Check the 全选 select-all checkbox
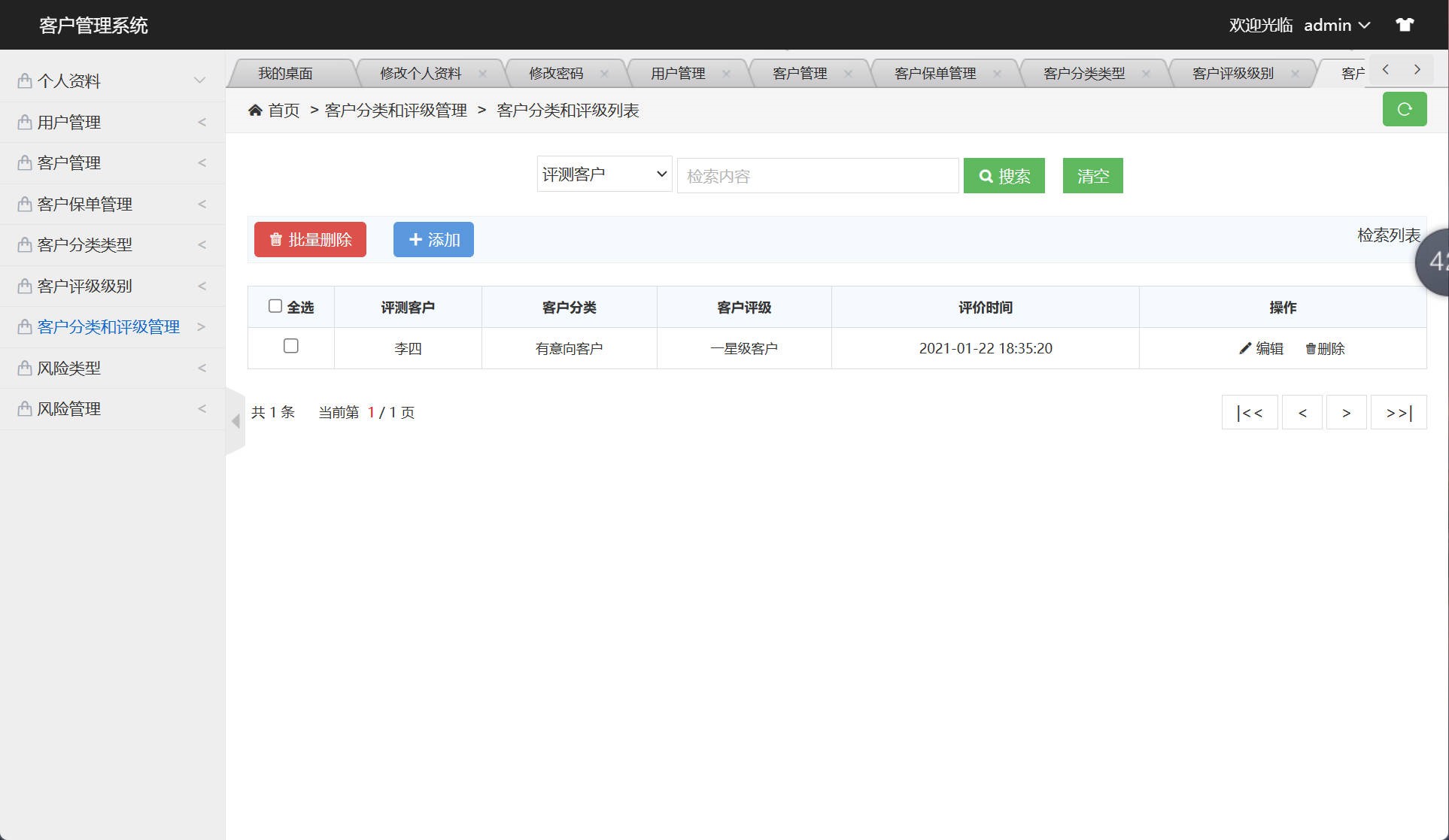The width and height of the screenshot is (1449, 840). point(275,305)
